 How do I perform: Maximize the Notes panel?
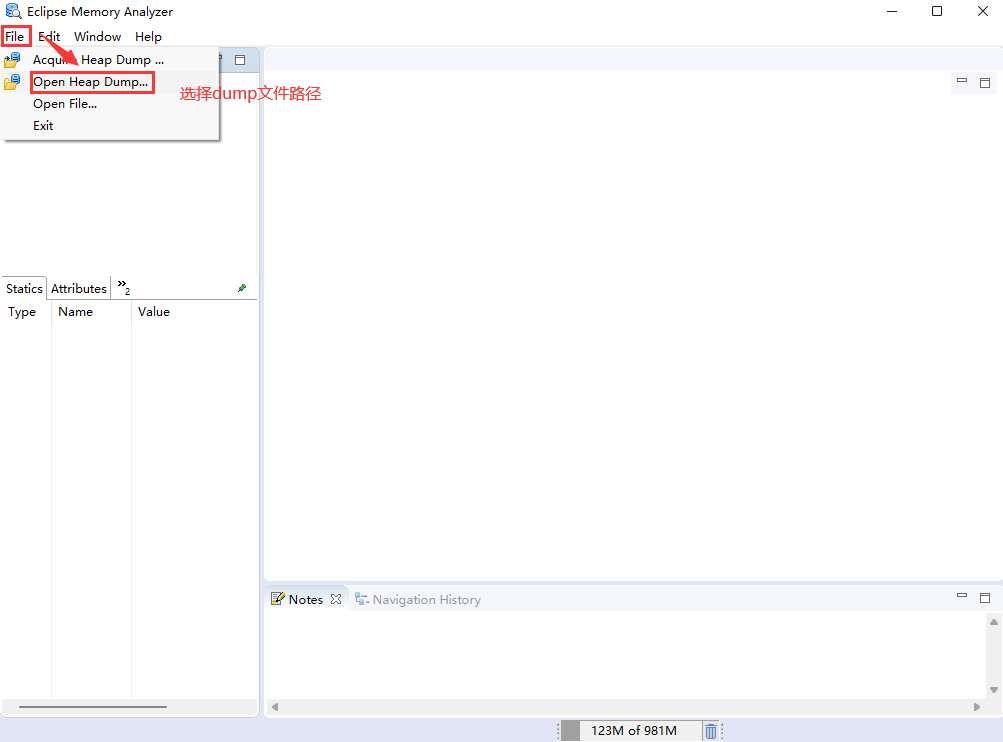(x=985, y=598)
